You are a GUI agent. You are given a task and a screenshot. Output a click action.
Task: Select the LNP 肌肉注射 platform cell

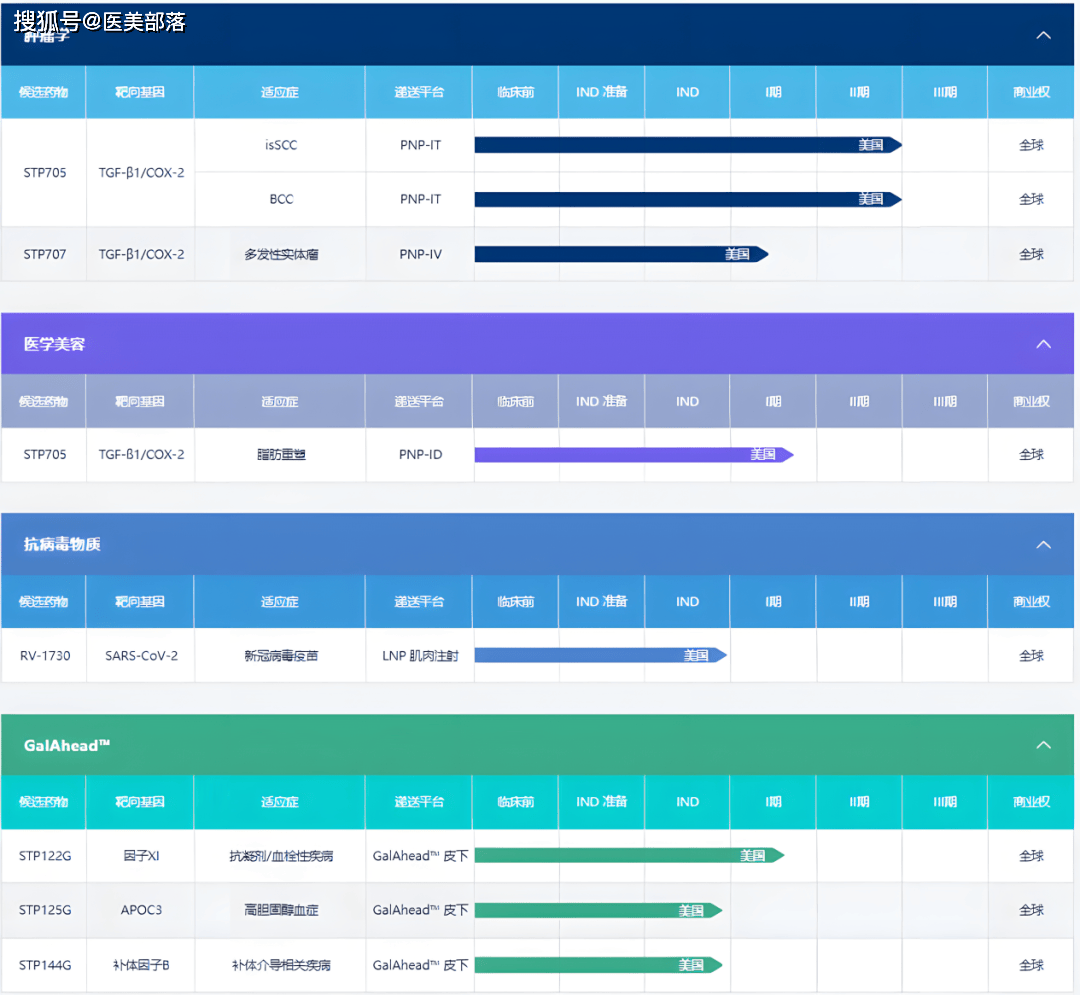(x=420, y=656)
